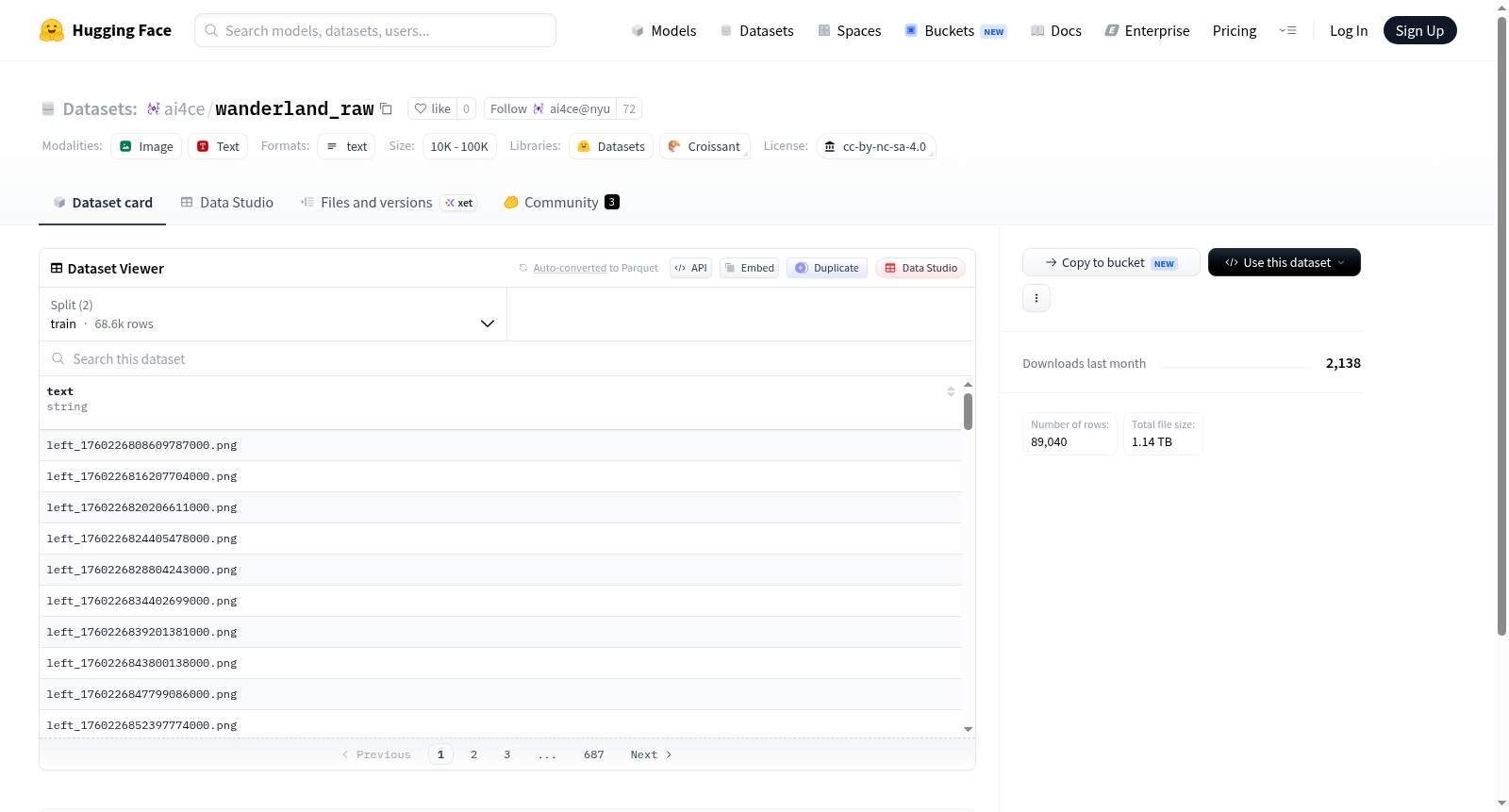
Task: Click the Next page button
Action: point(651,754)
